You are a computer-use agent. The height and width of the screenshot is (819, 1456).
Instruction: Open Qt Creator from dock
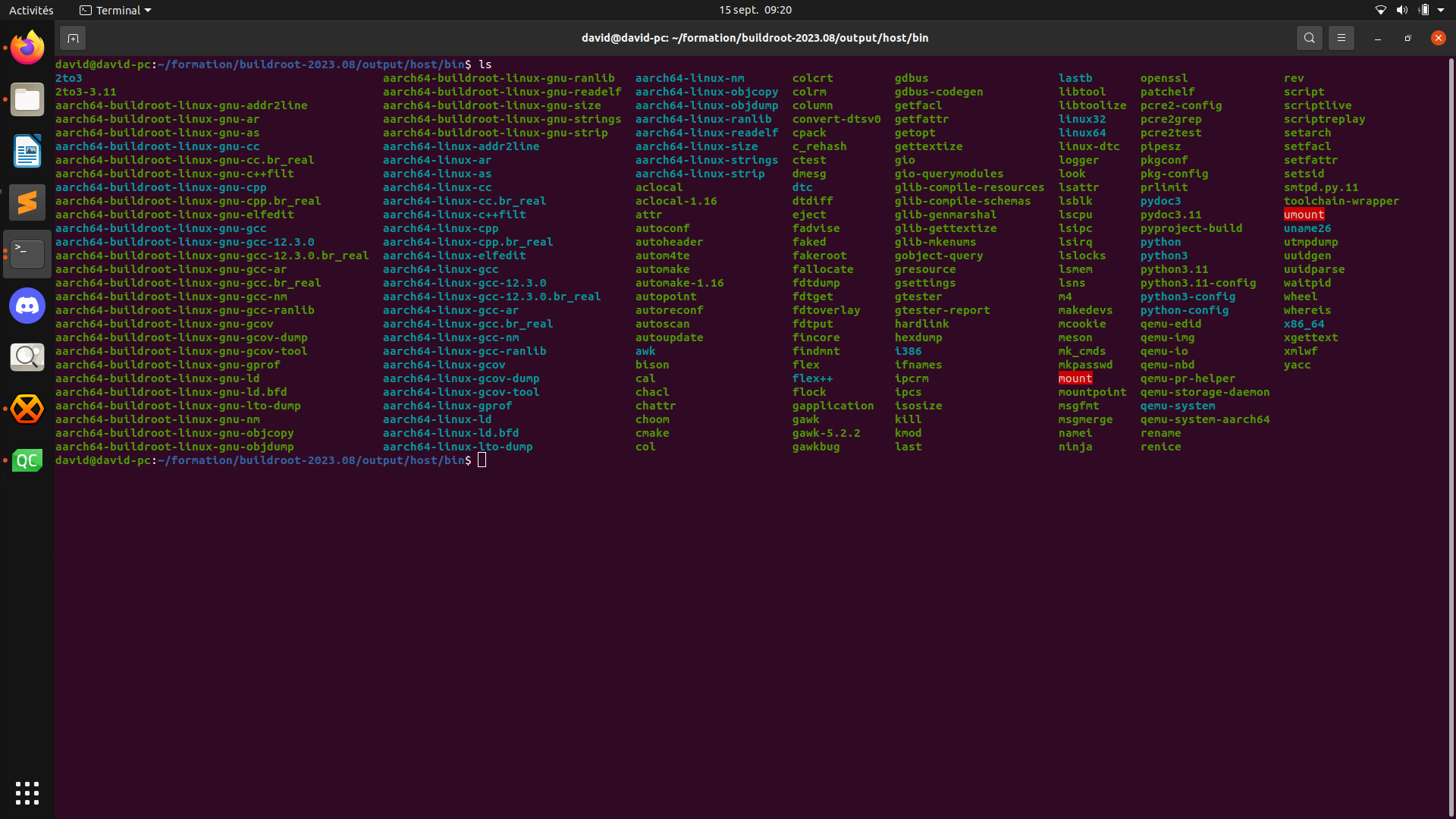[x=27, y=460]
